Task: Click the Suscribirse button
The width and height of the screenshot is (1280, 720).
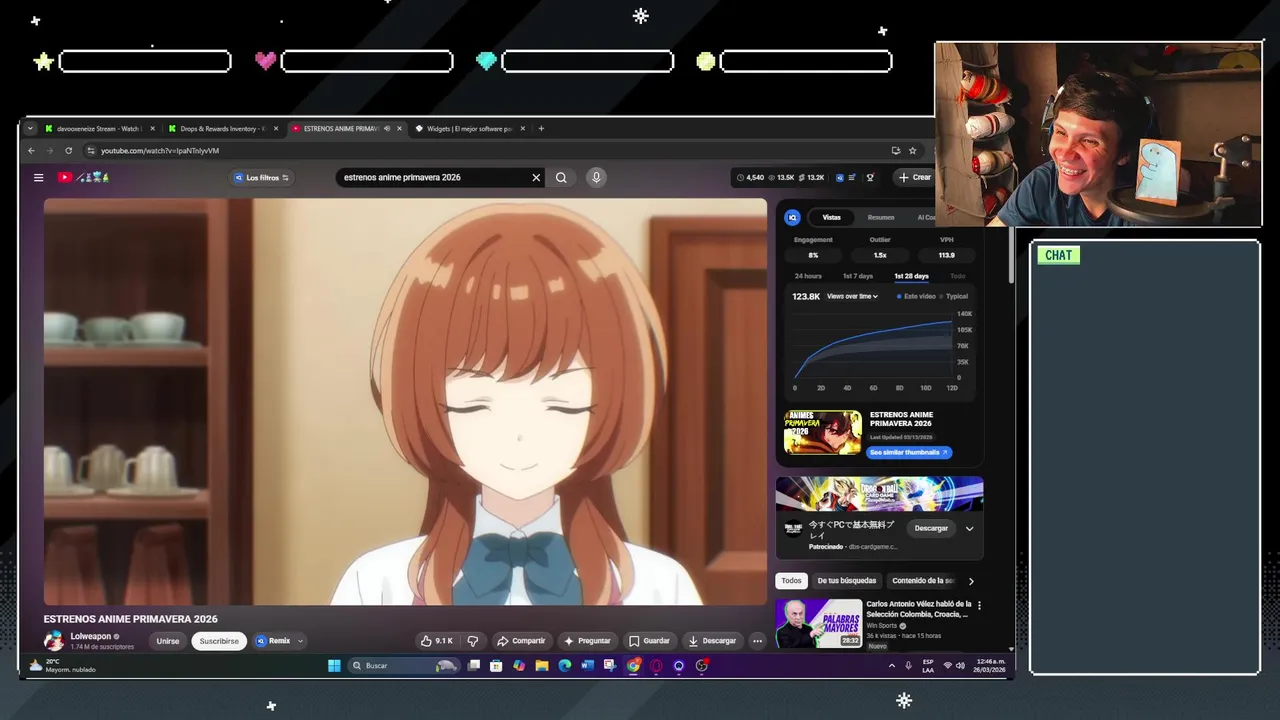Action: 219,641
